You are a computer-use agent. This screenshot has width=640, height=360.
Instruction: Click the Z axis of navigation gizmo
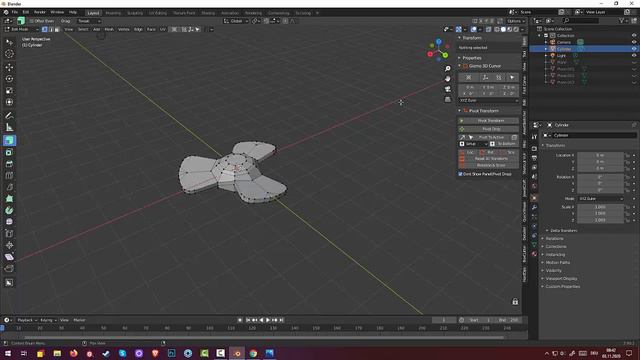(x=438, y=42)
